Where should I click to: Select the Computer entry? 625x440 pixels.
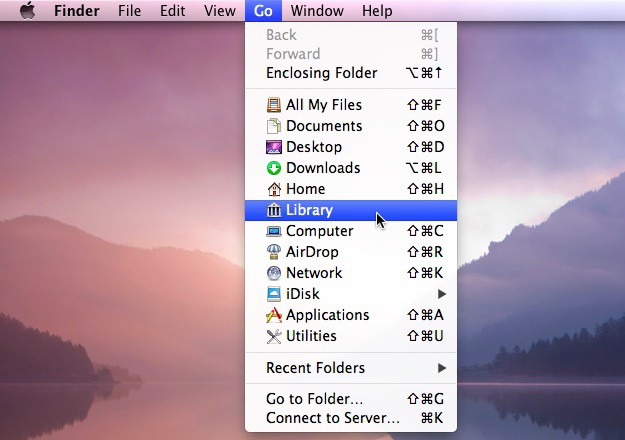pyautogui.click(x=351, y=231)
